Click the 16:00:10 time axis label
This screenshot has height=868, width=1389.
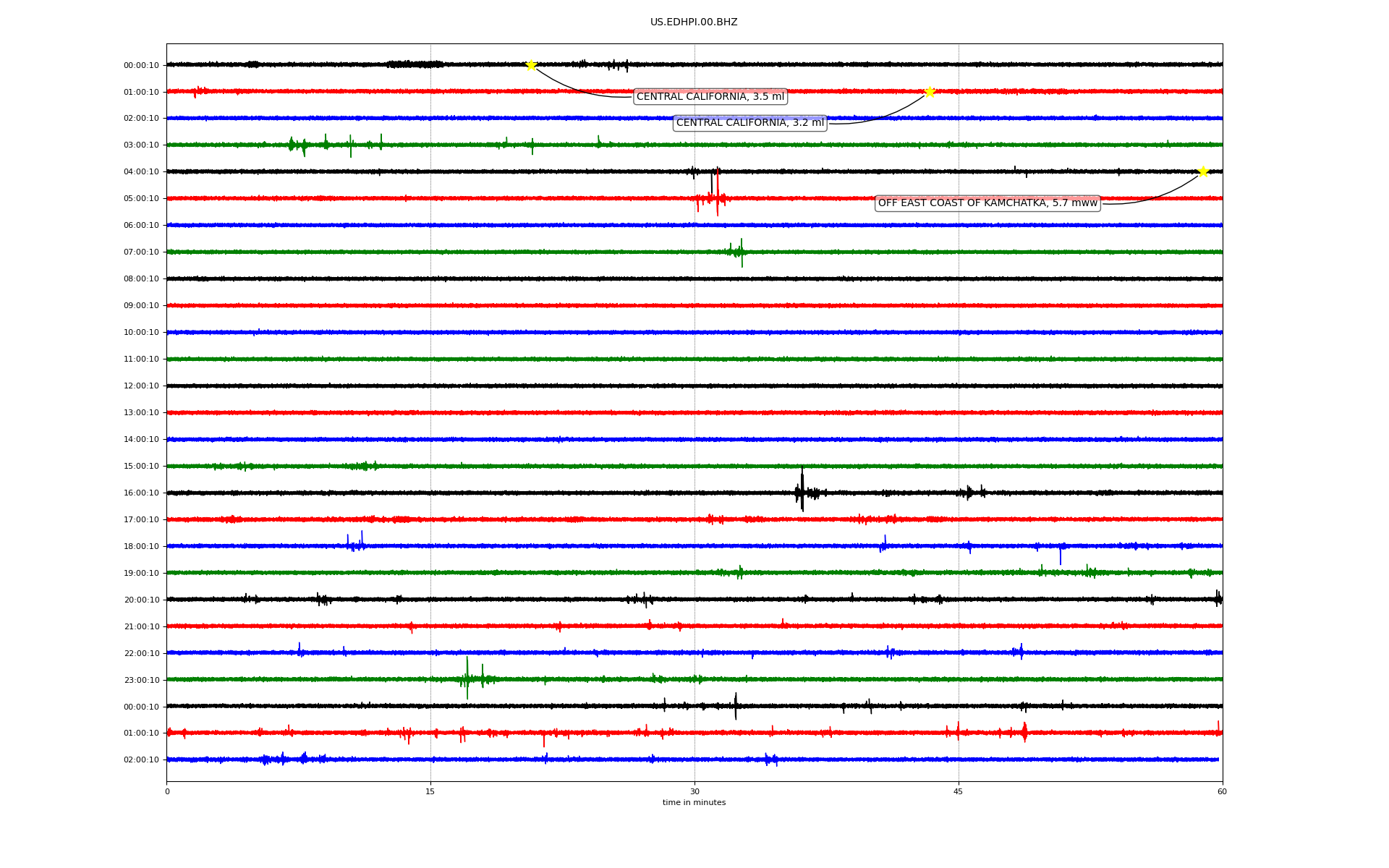(141, 493)
